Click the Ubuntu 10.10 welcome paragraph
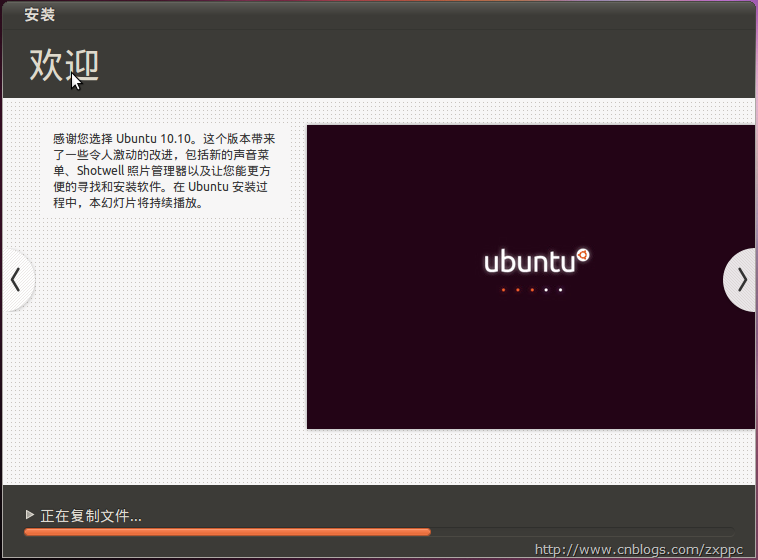758x560 pixels. (164, 171)
